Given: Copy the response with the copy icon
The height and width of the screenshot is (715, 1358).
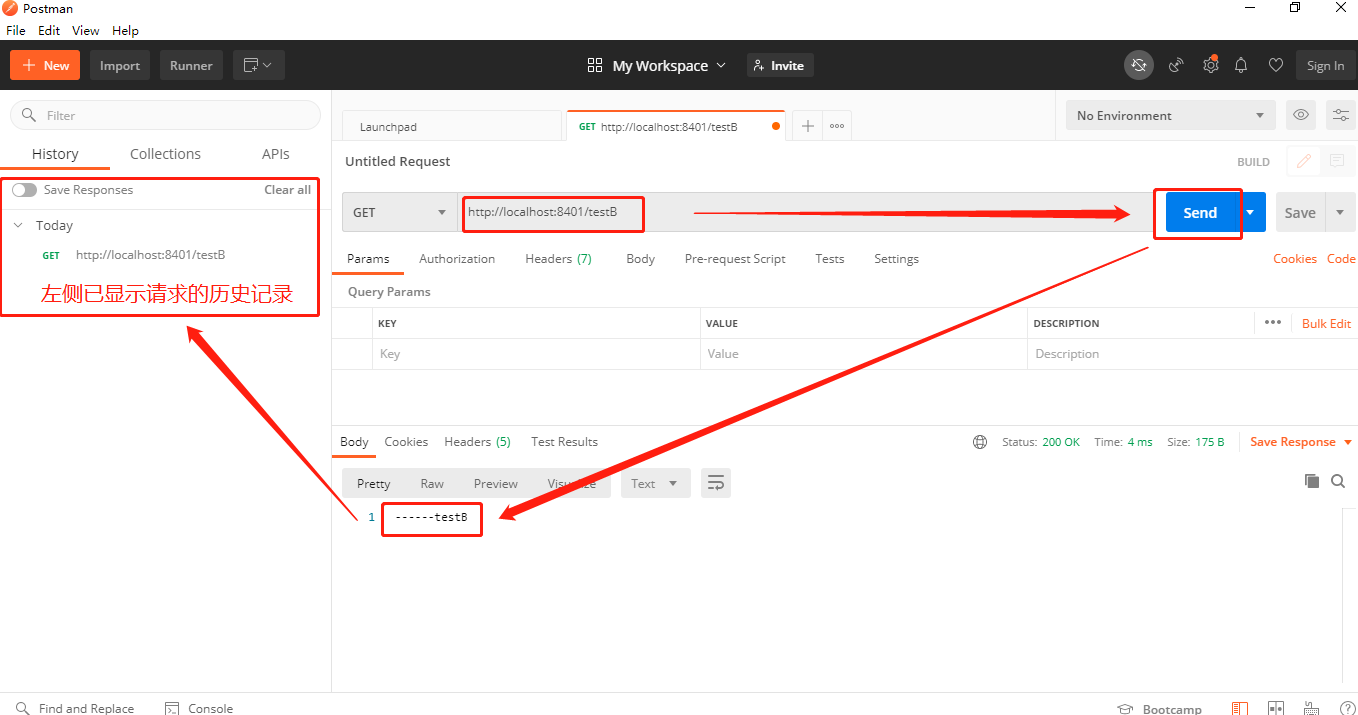Looking at the screenshot, I should 1312,481.
